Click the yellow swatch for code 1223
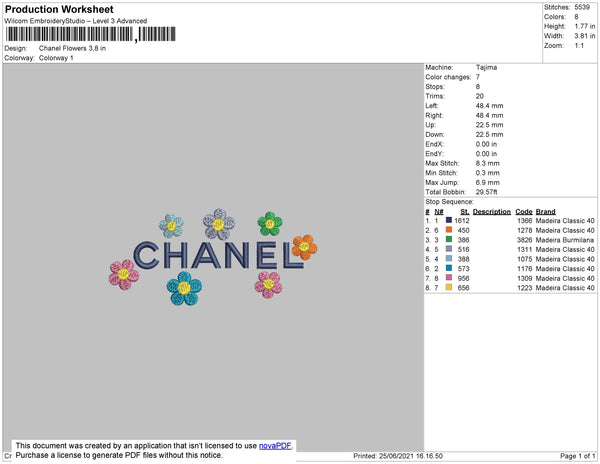Viewport: 600px width, 464px height. [x=449, y=287]
